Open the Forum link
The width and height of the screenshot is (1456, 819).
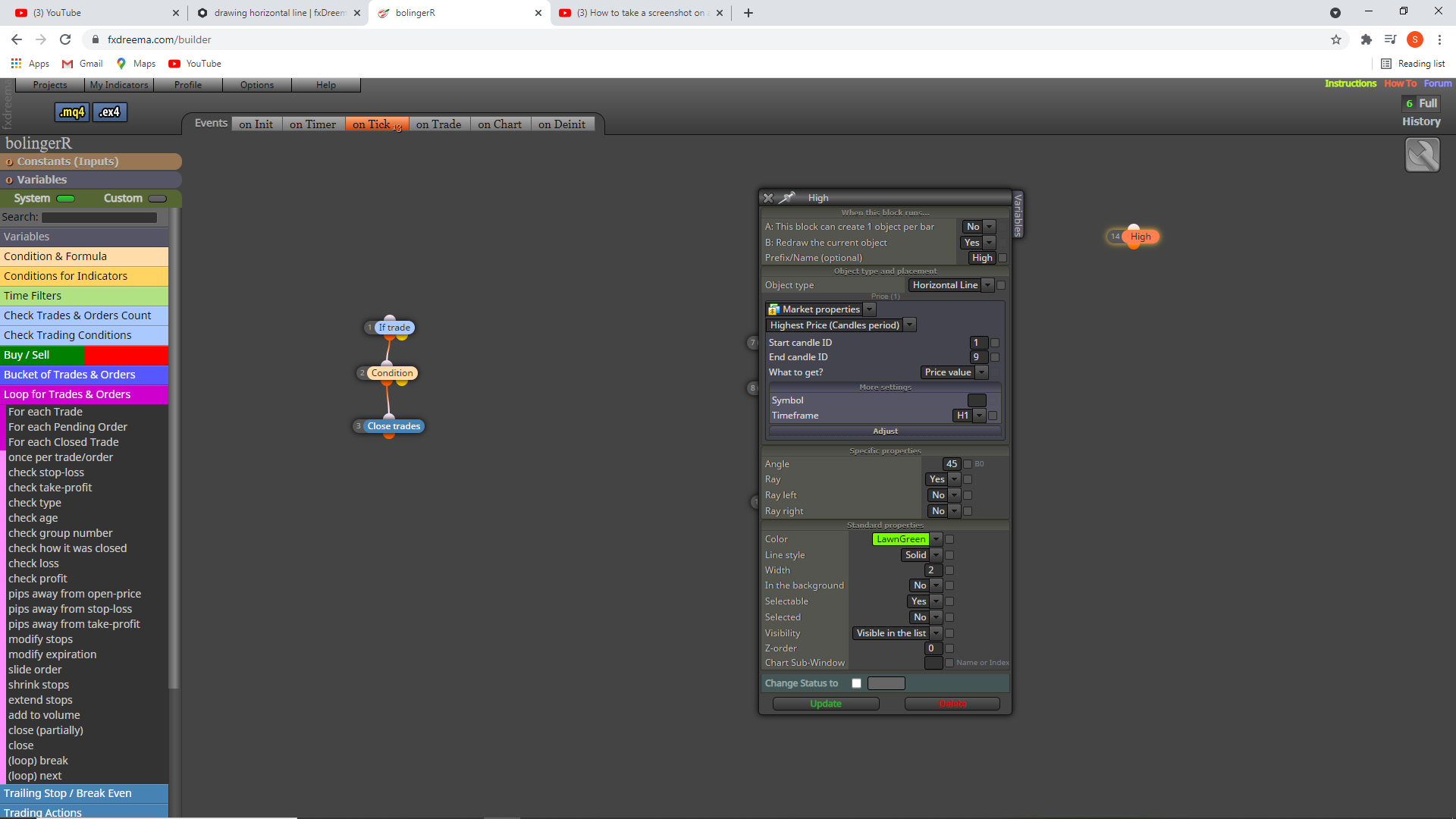1438,83
